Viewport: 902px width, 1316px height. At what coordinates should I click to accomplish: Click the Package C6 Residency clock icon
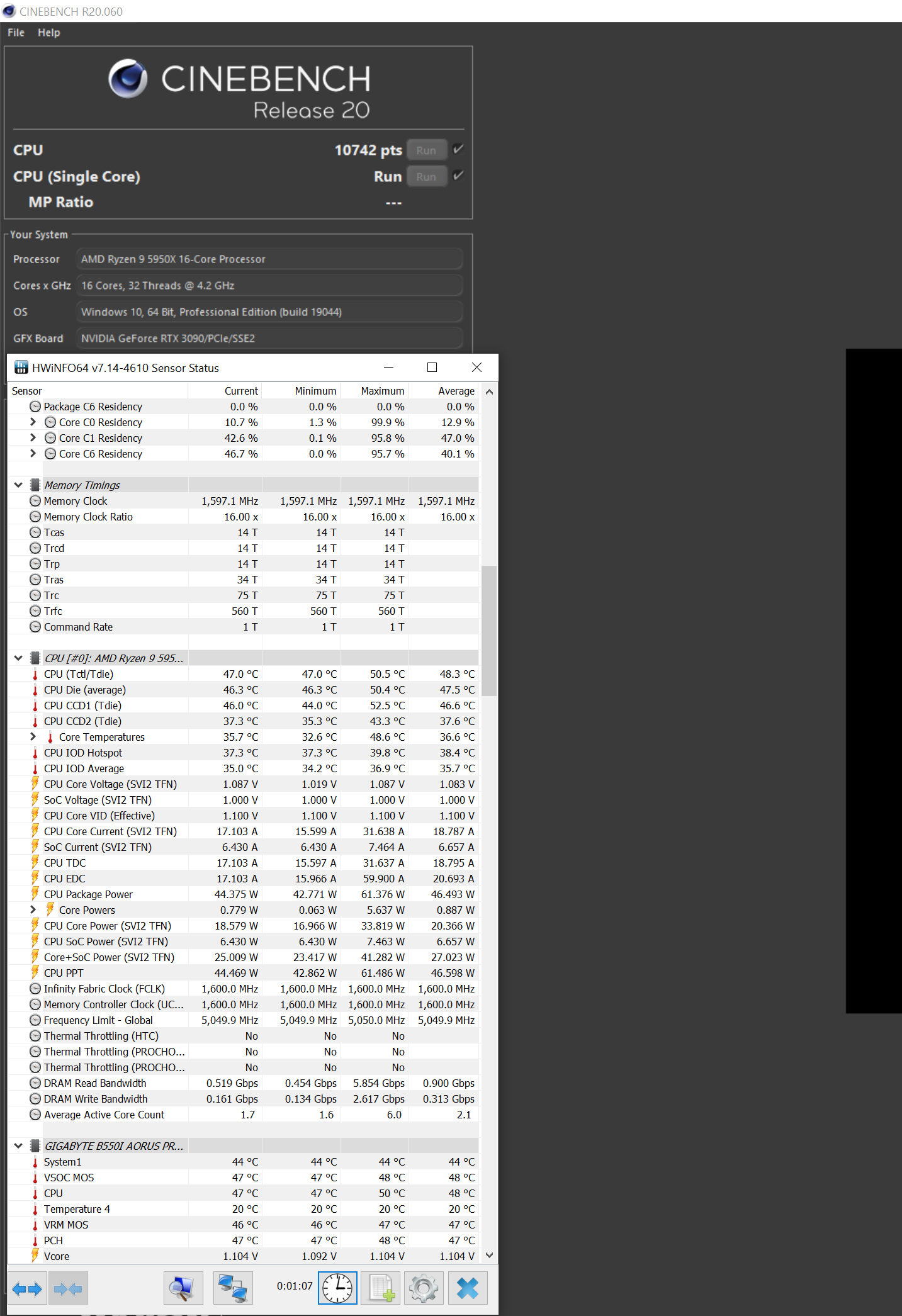[35, 407]
